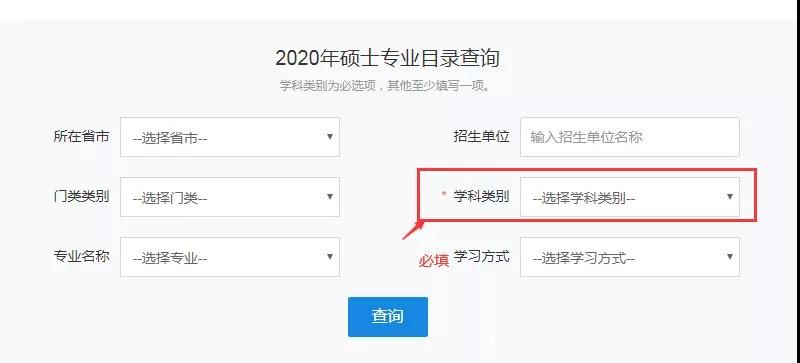
Task: Open the --选择省市-- province dropdown
Action: tap(230, 137)
